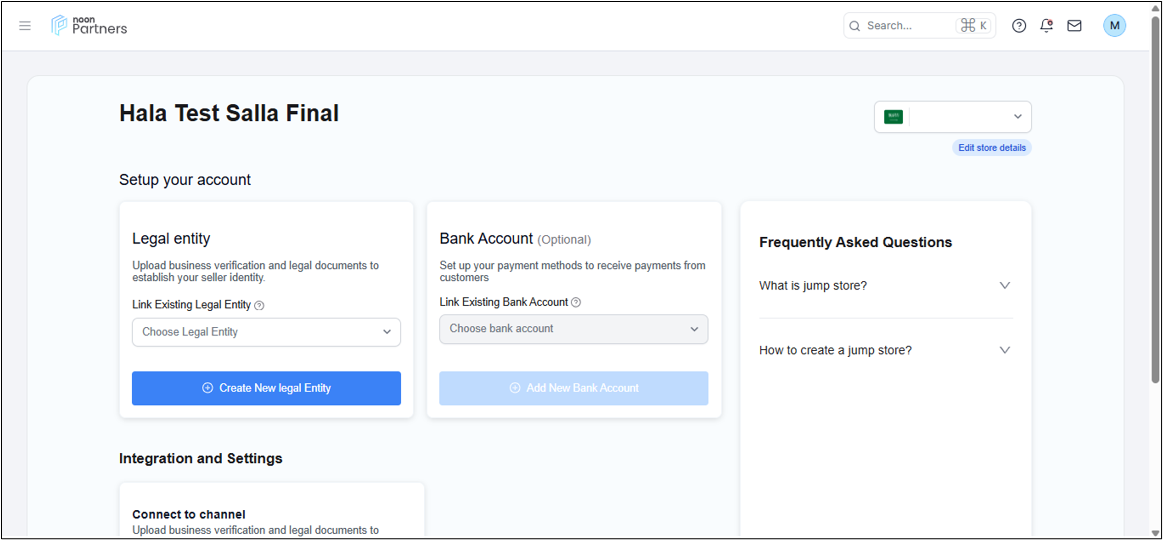Click info icon beside Link Existing Legal Entity
The height and width of the screenshot is (540, 1164).
pyautogui.click(x=259, y=305)
